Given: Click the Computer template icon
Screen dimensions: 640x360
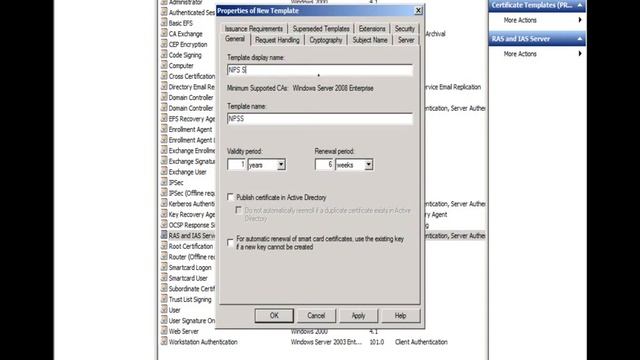Looking at the screenshot, I should click(164, 65).
